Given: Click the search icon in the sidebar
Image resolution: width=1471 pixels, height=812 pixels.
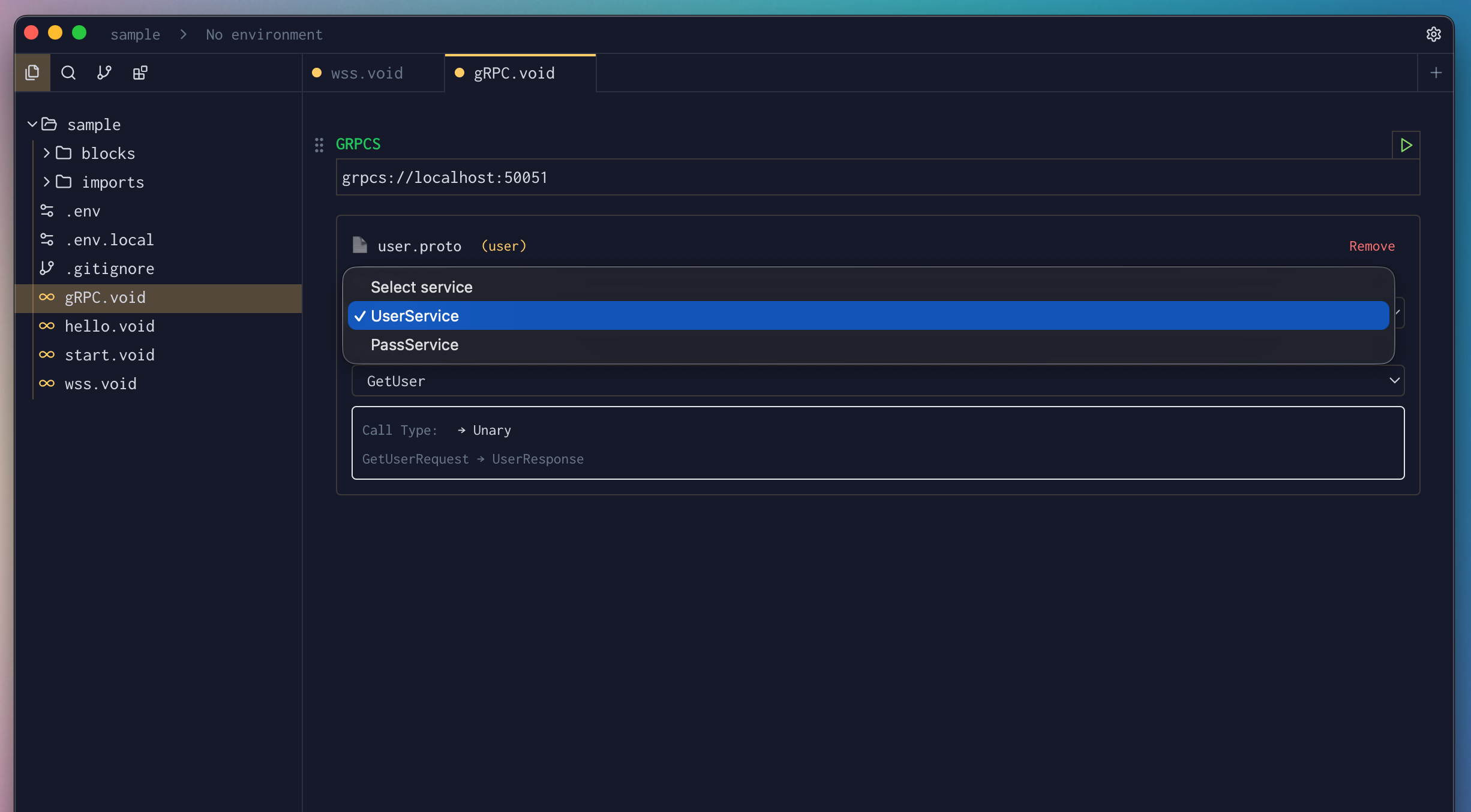Looking at the screenshot, I should (x=68, y=73).
